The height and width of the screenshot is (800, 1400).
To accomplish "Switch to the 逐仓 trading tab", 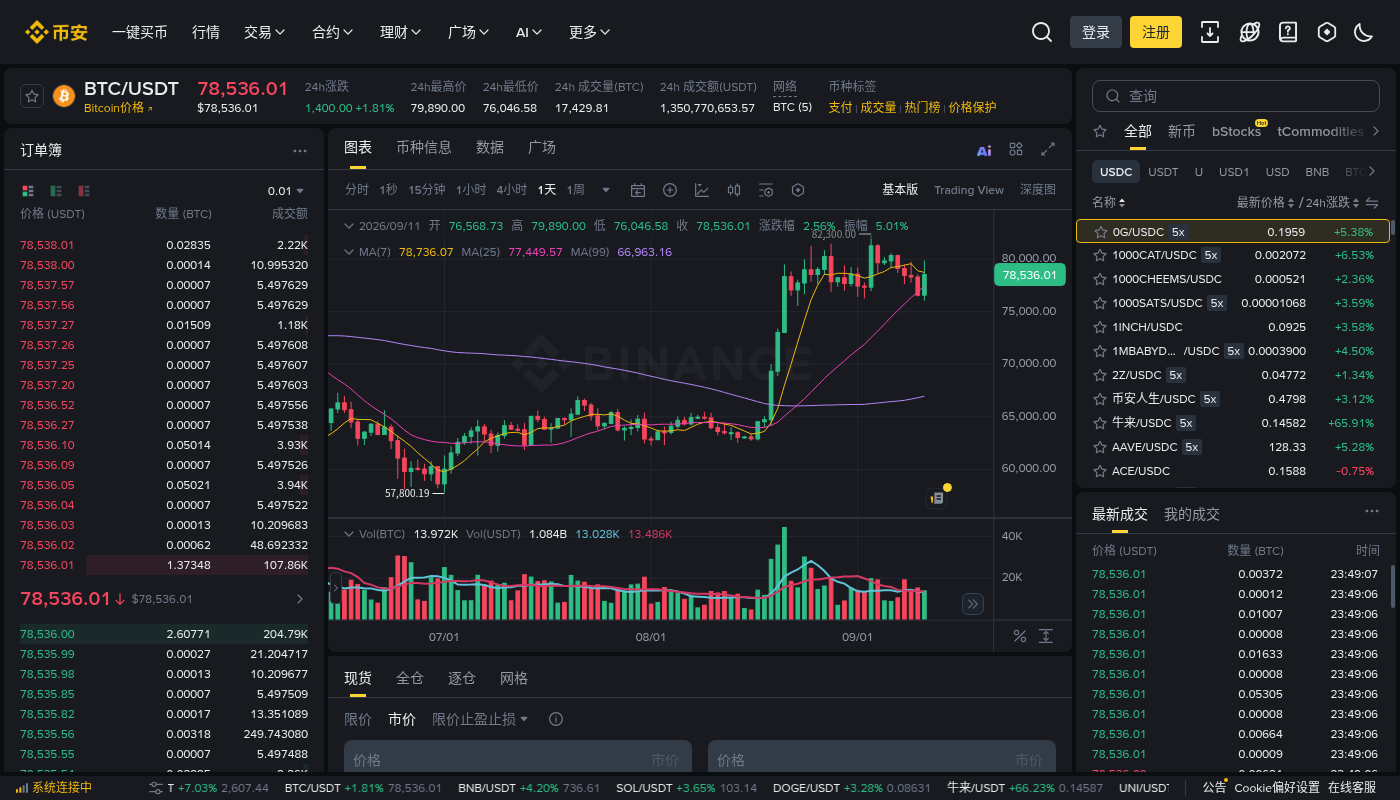I will [462, 678].
